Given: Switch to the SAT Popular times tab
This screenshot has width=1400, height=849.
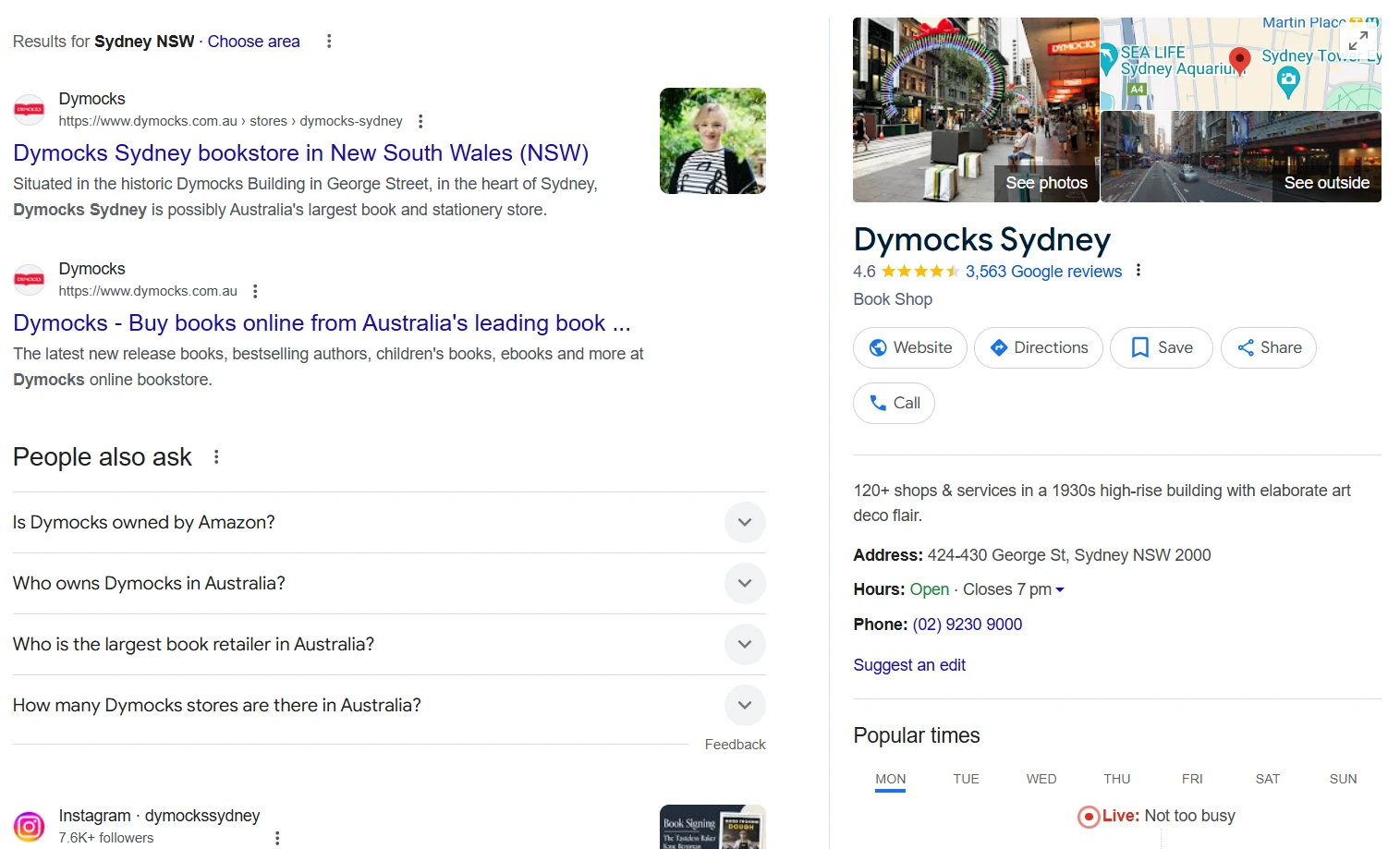Looking at the screenshot, I should coord(1267,779).
